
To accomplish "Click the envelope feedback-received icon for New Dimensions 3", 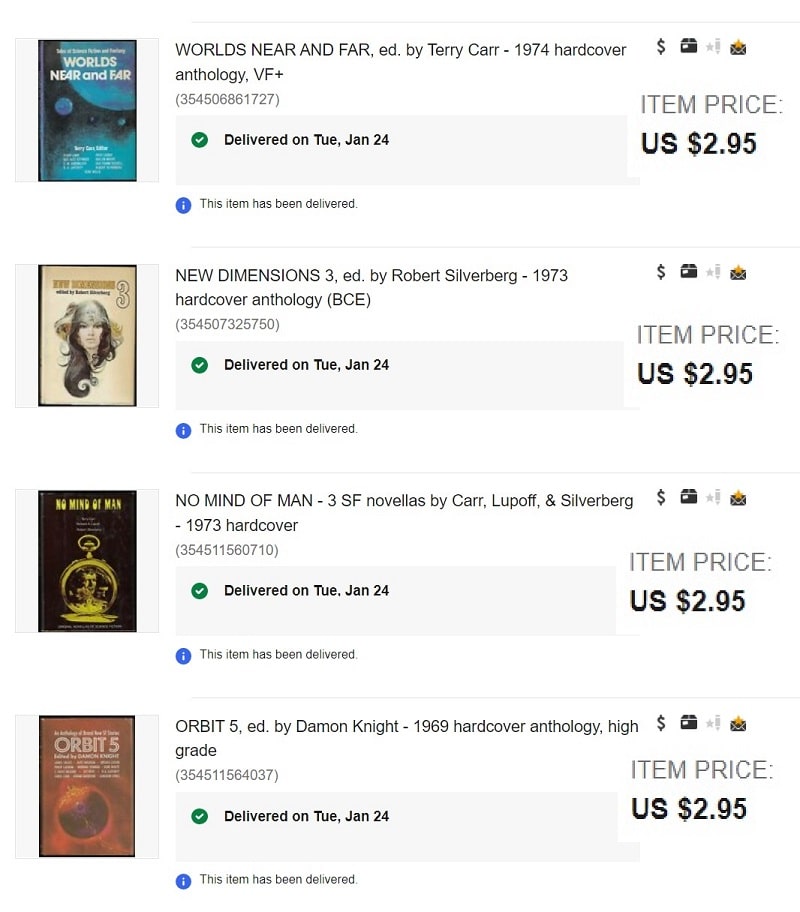I will pyautogui.click(x=738, y=272).
